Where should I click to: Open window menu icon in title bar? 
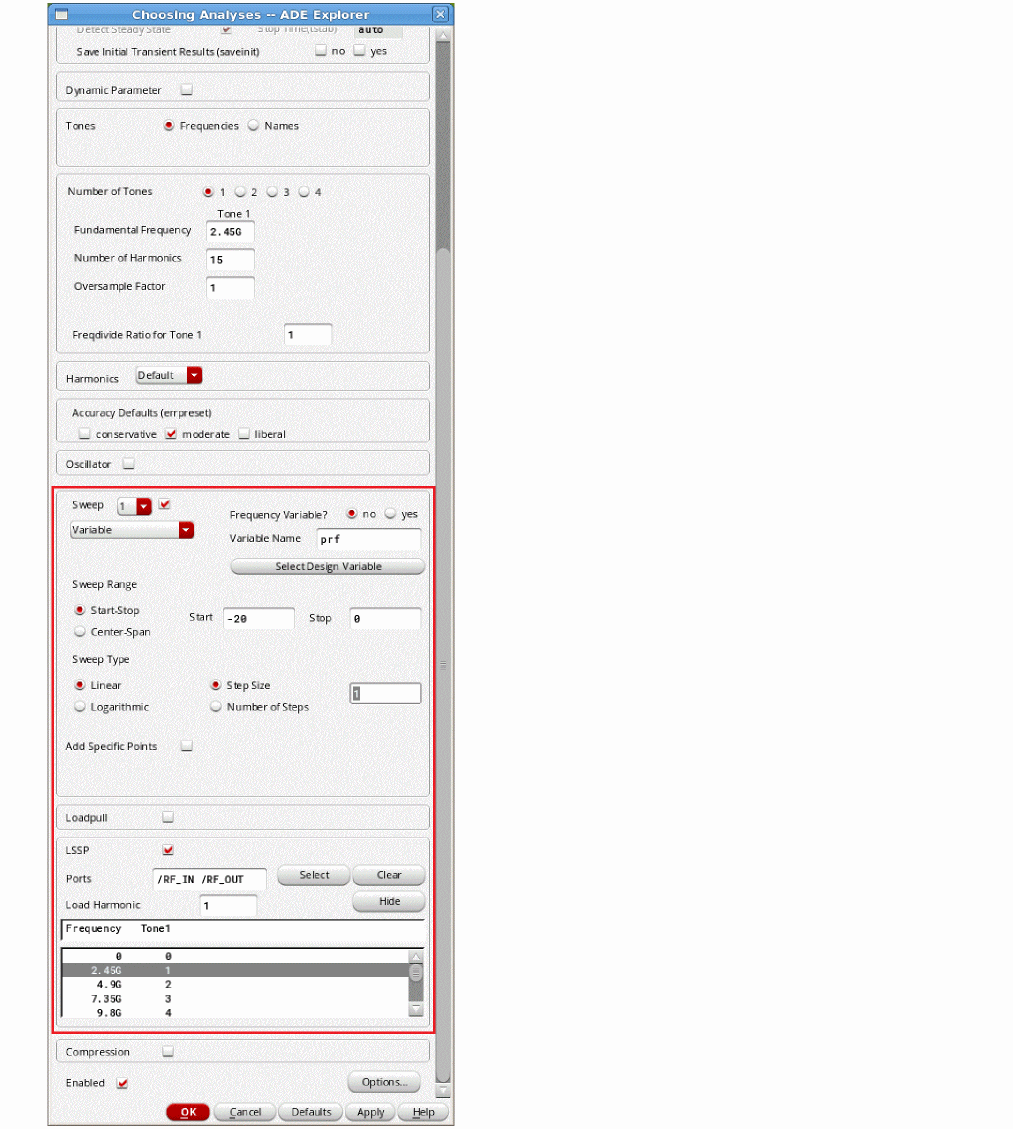pos(61,14)
